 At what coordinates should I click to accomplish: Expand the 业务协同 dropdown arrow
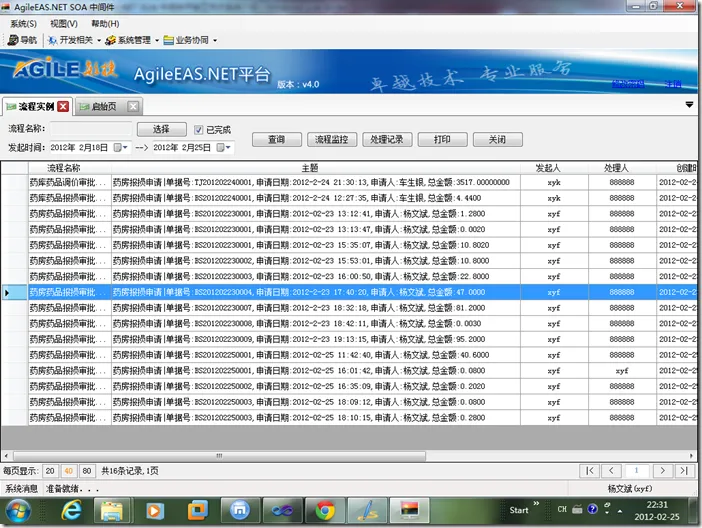pos(215,40)
